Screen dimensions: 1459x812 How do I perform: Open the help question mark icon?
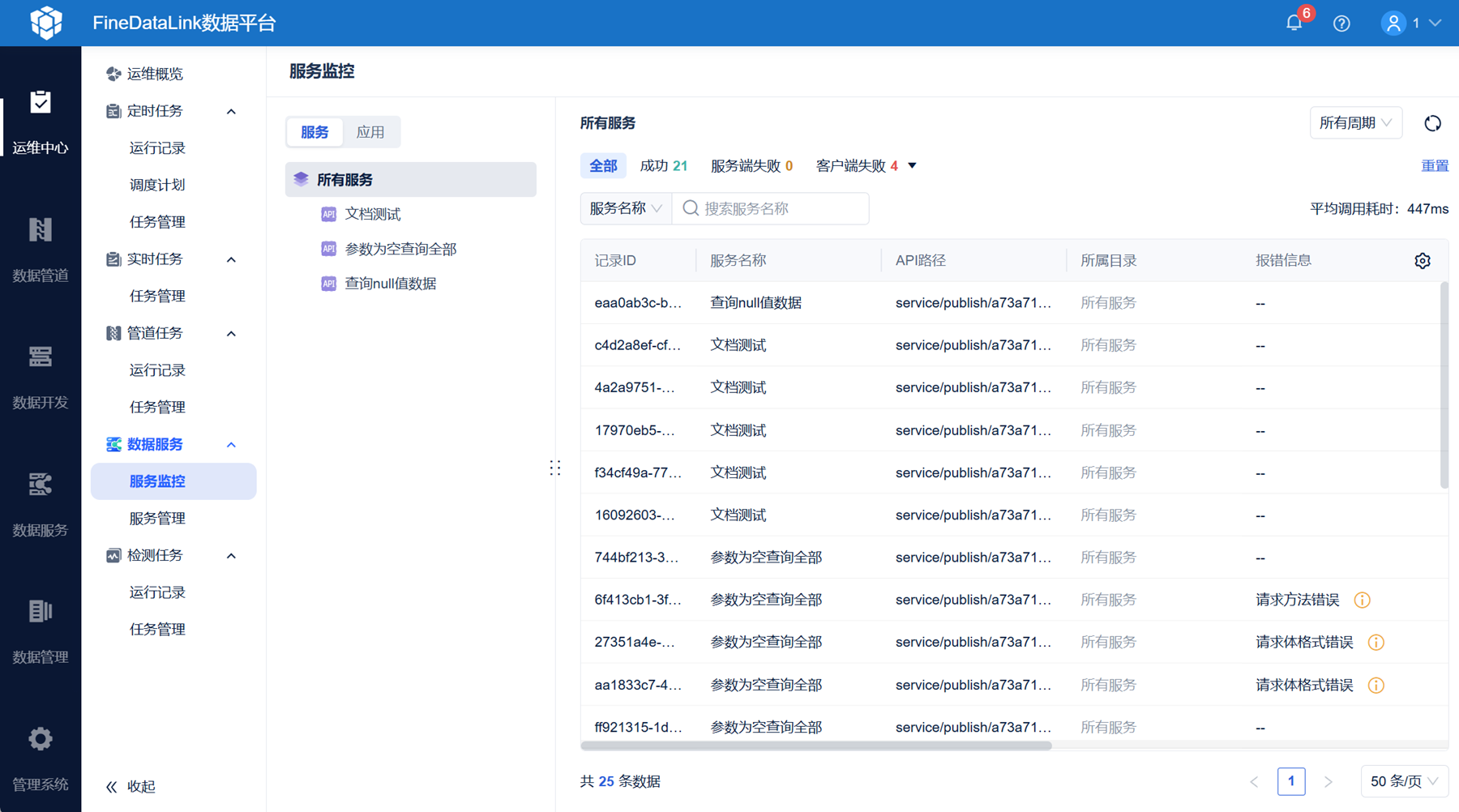(x=1341, y=24)
